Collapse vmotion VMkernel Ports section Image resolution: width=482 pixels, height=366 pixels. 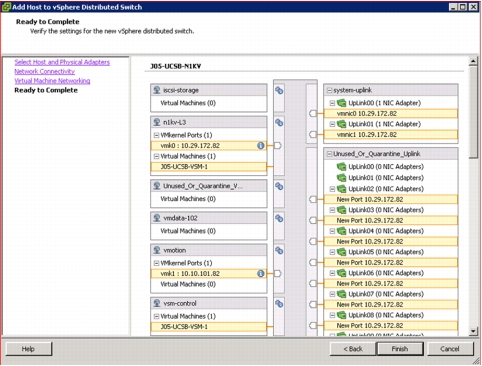click(156, 263)
